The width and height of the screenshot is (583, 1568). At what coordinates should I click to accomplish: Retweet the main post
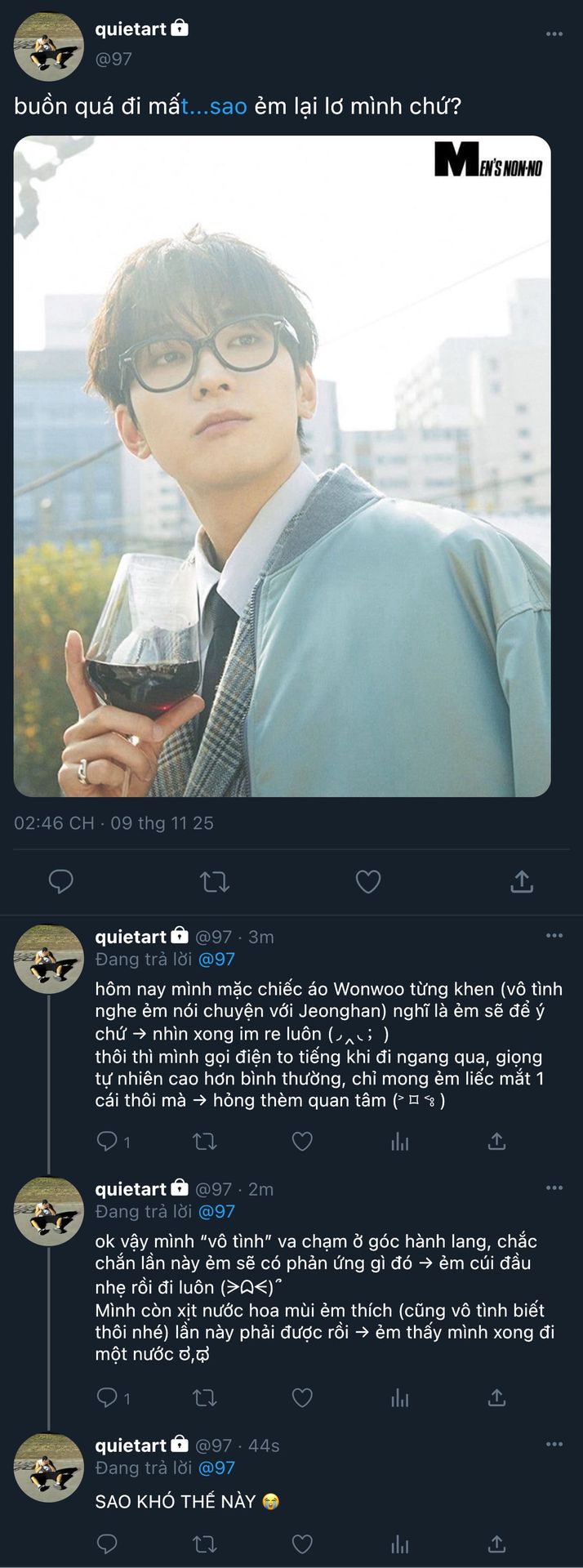(x=215, y=882)
